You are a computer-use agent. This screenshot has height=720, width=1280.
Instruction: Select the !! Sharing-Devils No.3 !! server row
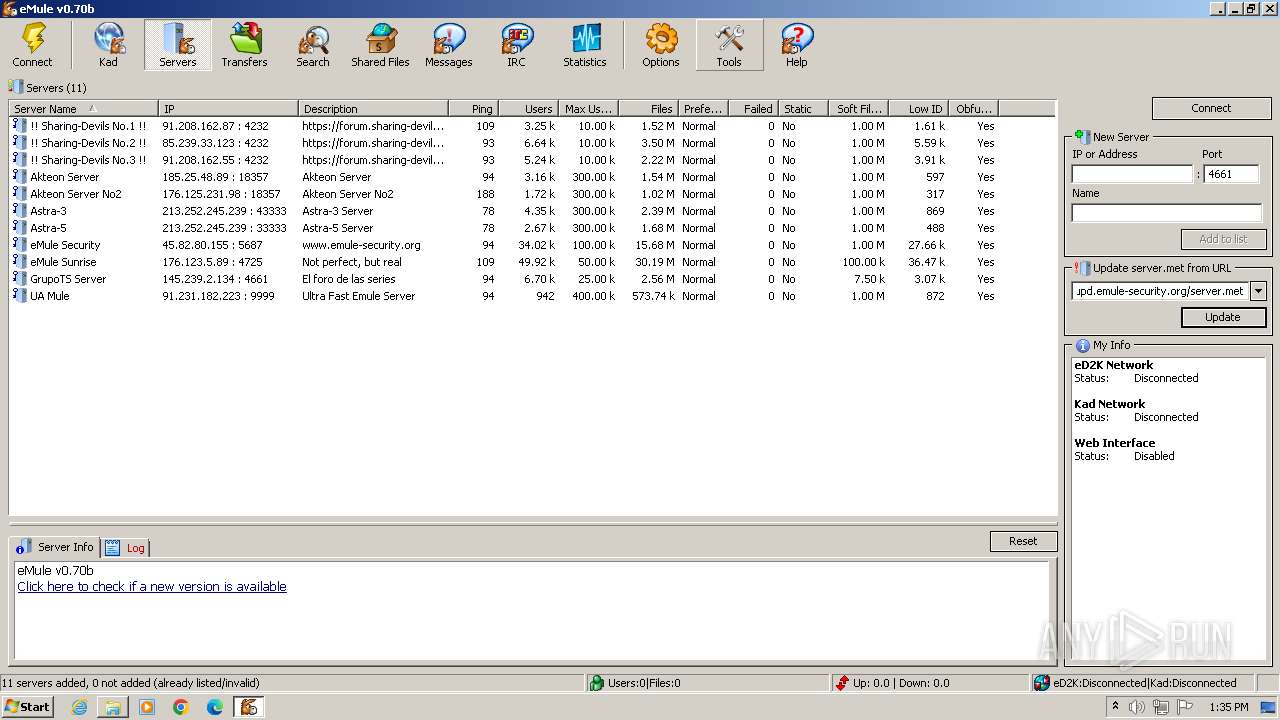point(533,160)
